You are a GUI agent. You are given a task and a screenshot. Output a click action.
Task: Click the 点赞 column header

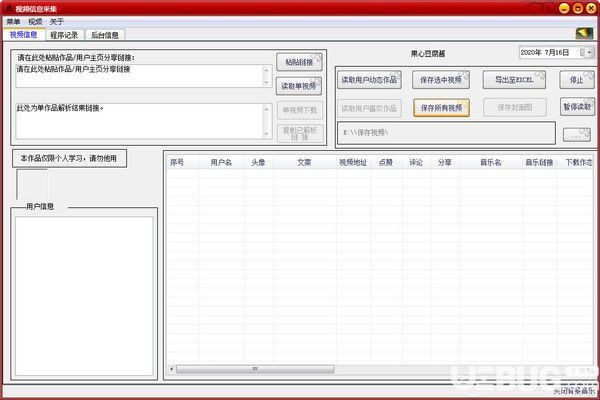[x=386, y=162]
